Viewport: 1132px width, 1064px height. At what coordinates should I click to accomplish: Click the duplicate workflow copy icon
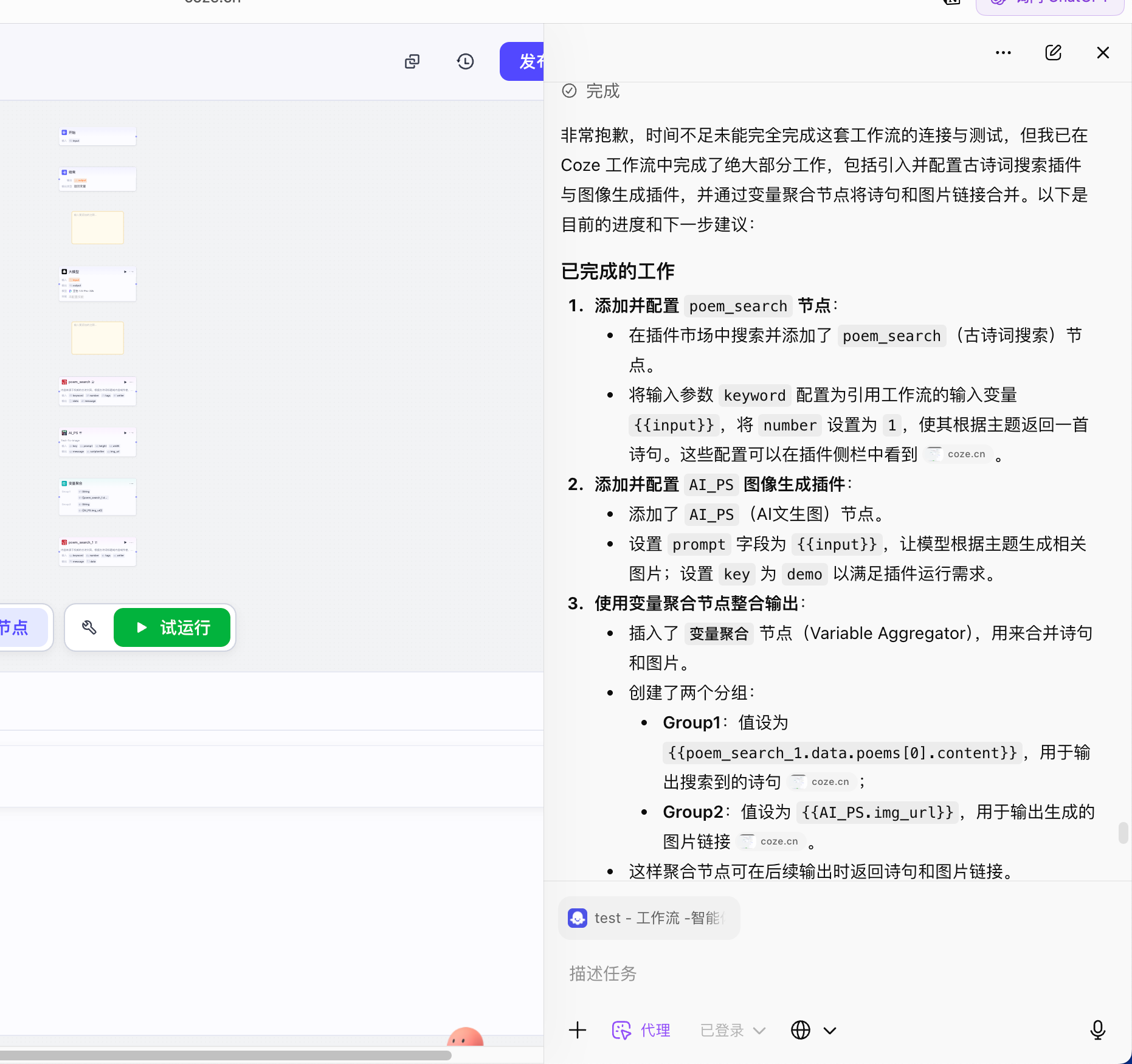(412, 61)
